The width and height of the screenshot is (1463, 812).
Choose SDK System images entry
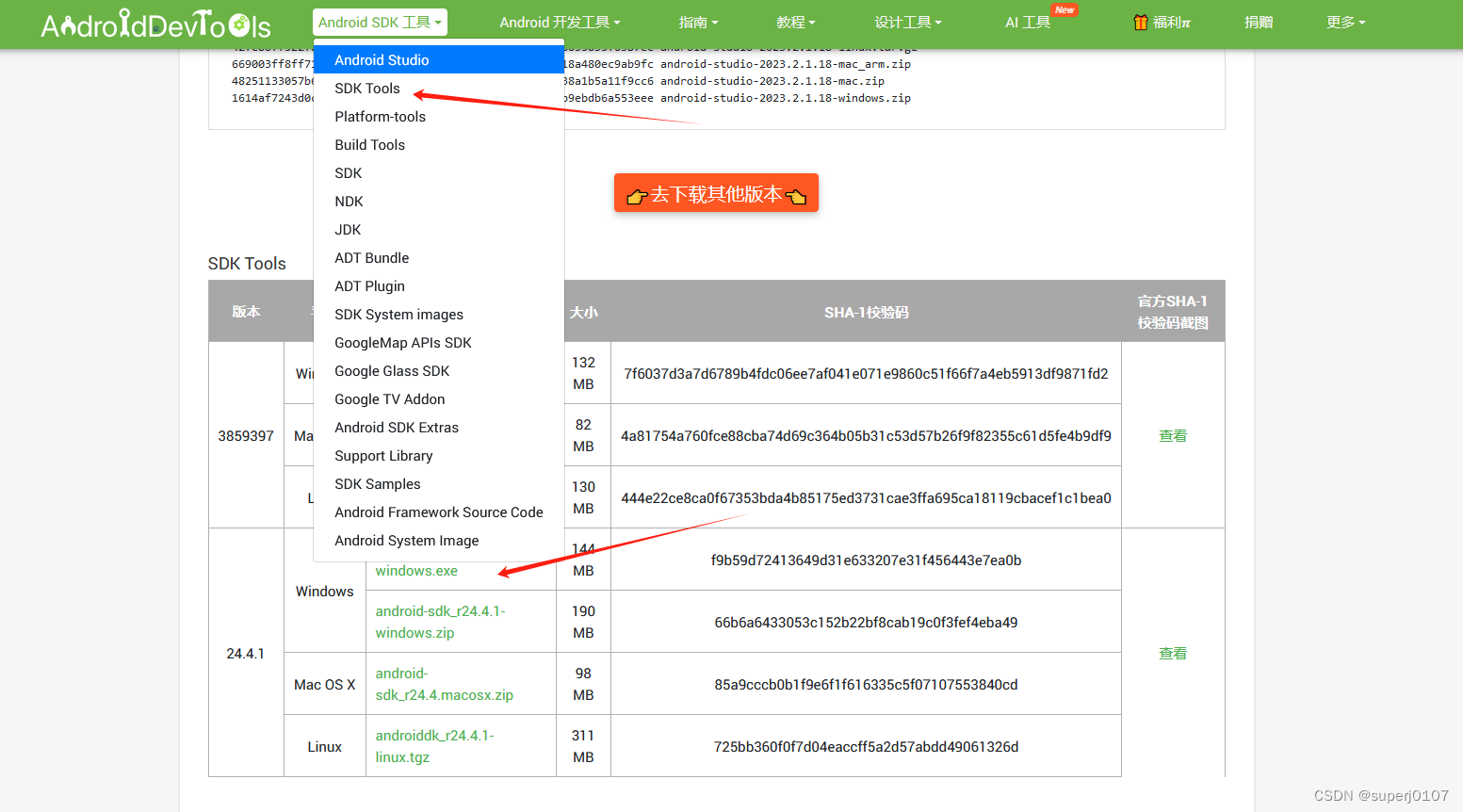[x=439, y=314]
